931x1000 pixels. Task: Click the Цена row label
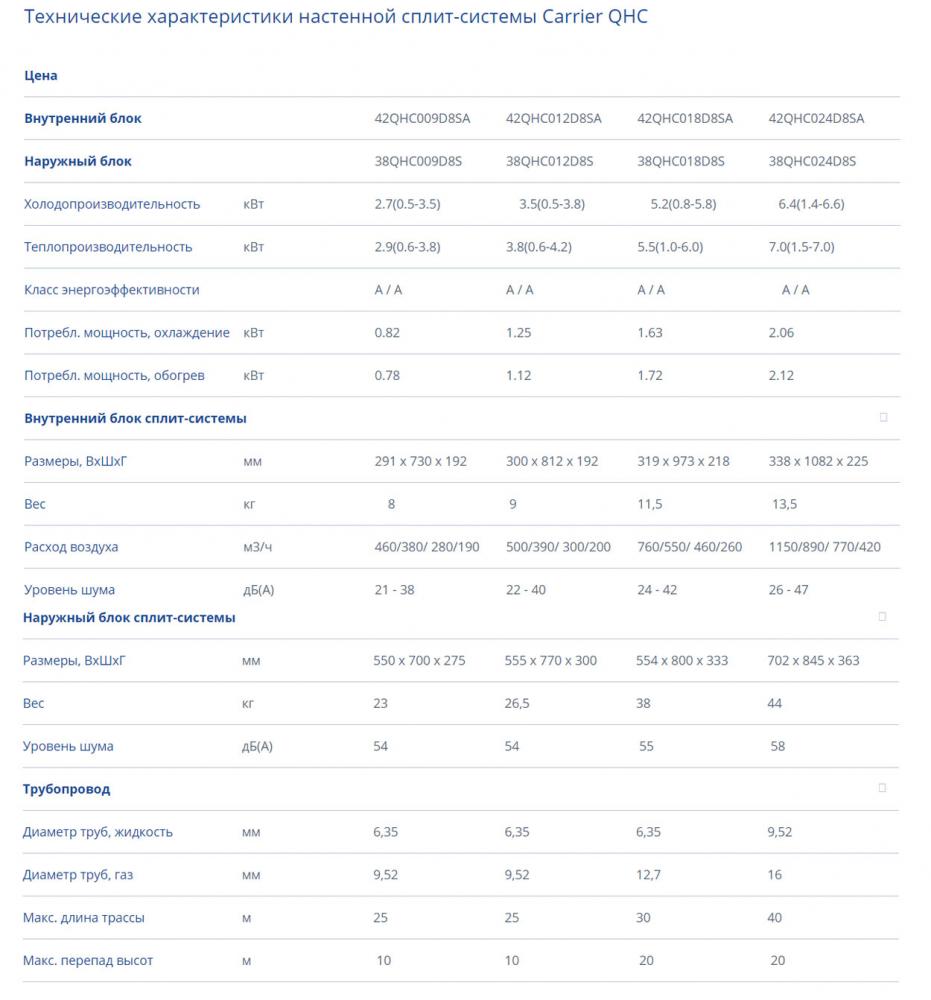point(41,75)
